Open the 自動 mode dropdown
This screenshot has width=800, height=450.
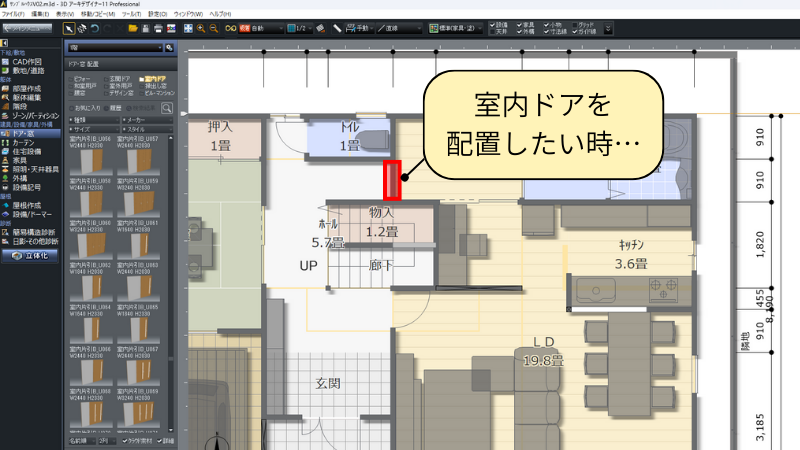click(261, 29)
